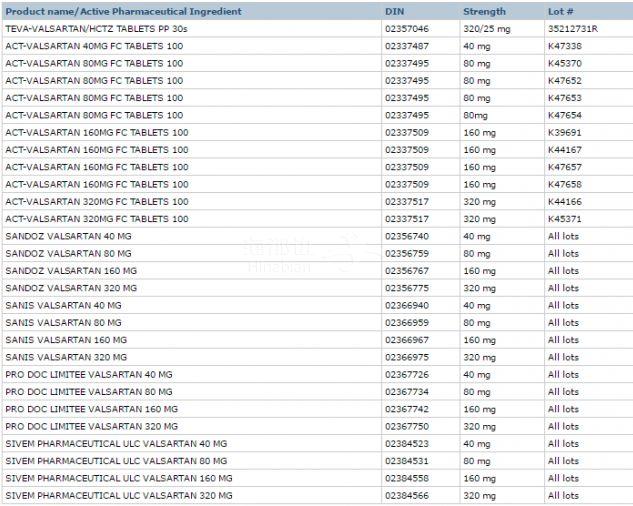Click DIN 02356775

407,288
